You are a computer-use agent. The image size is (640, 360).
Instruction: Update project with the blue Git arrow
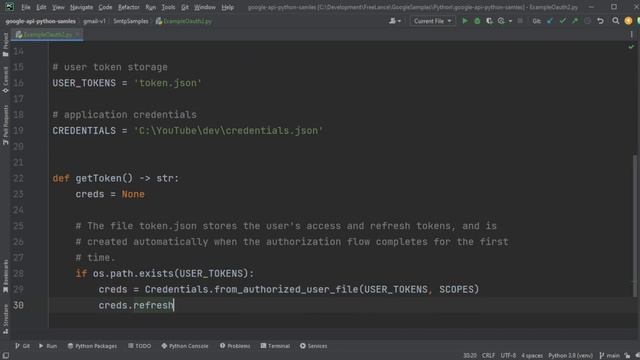click(x=550, y=21)
